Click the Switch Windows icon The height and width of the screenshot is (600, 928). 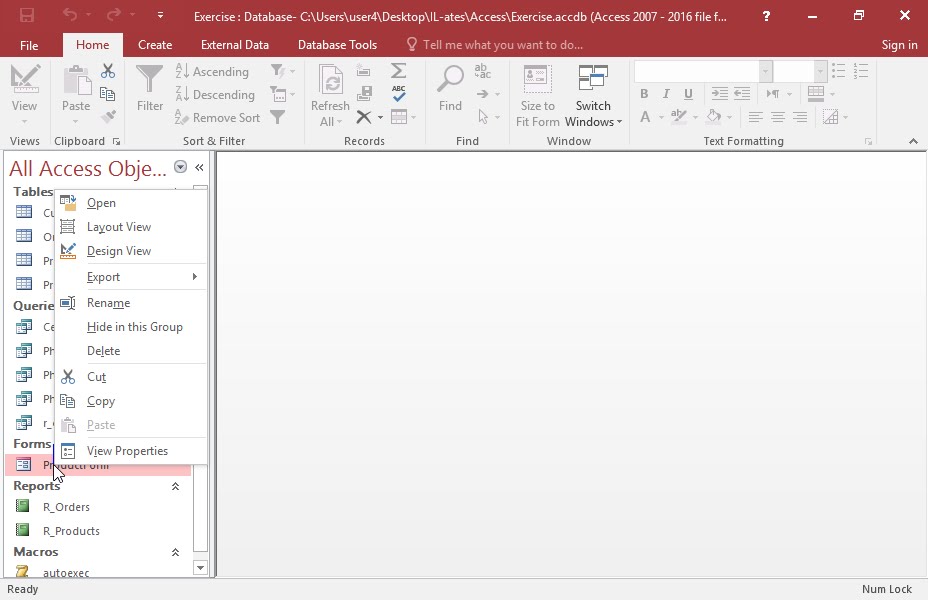tap(593, 79)
